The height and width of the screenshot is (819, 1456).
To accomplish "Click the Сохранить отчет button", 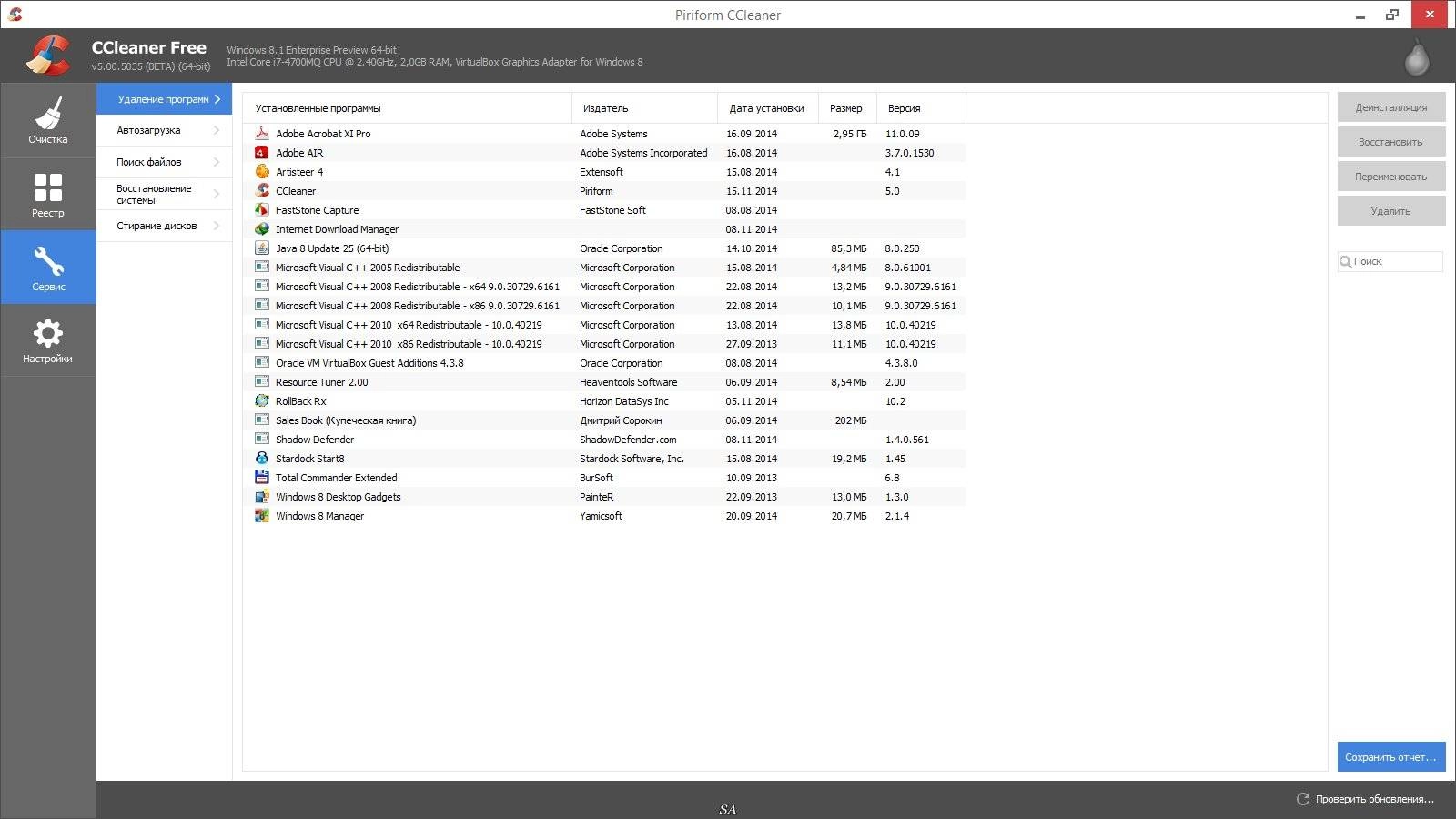I will point(1391,757).
